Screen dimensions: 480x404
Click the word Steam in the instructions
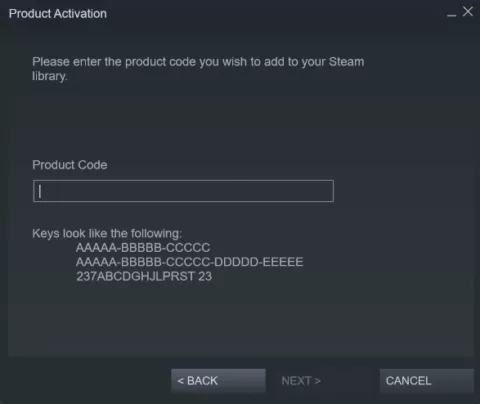[x=346, y=62]
